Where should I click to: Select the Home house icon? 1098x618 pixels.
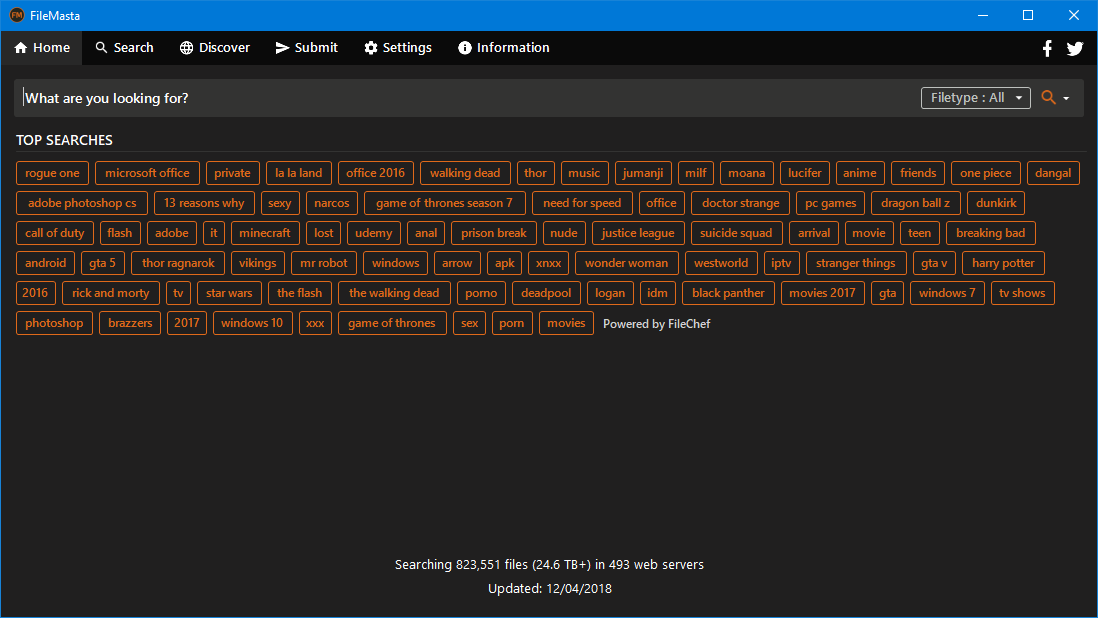tap(18, 47)
